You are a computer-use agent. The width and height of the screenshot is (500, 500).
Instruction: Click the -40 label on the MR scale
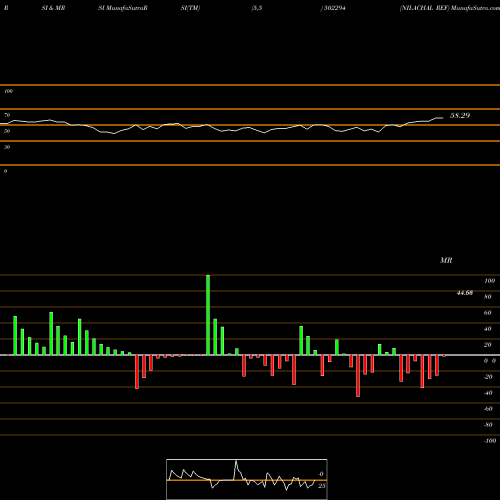point(488,393)
